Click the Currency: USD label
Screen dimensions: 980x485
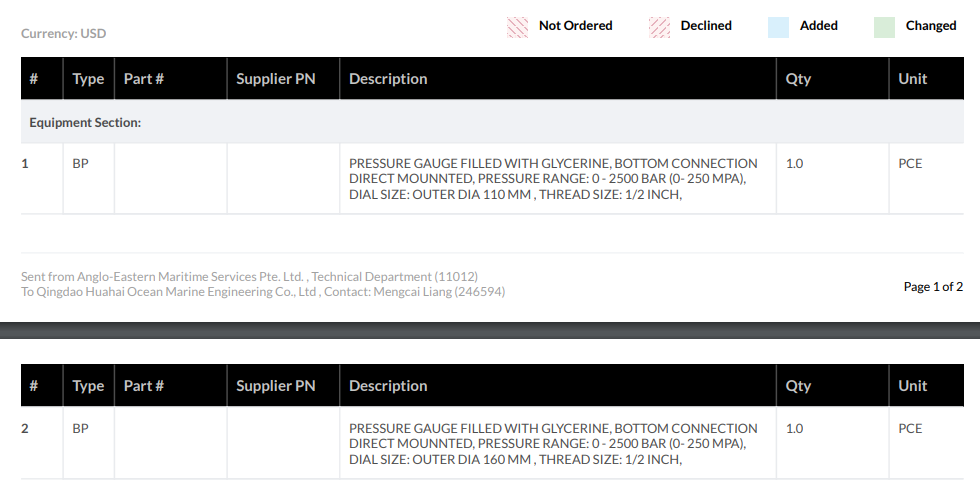(63, 34)
